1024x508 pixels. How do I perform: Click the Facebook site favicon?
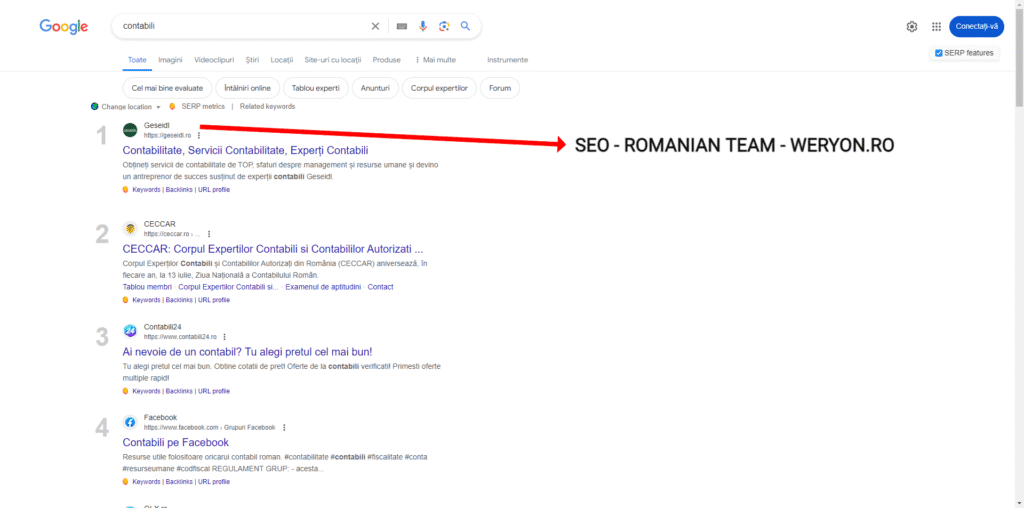[x=130, y=422]
